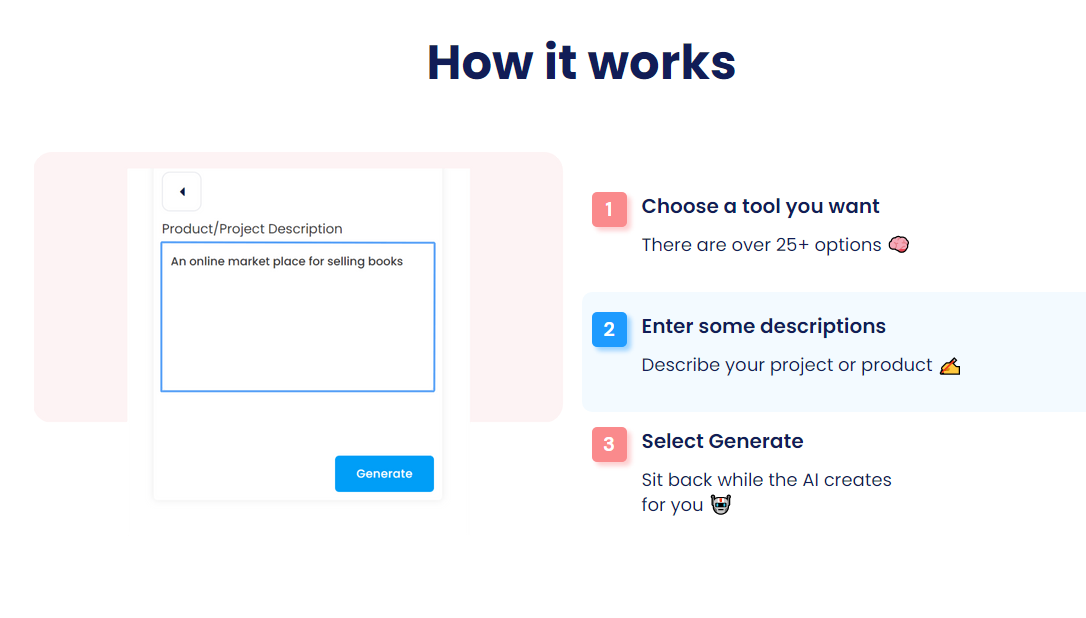Viewport: 1086px width, 618px height.
Task: Click the blue number 2 step badge
Action: coord(609,330)
